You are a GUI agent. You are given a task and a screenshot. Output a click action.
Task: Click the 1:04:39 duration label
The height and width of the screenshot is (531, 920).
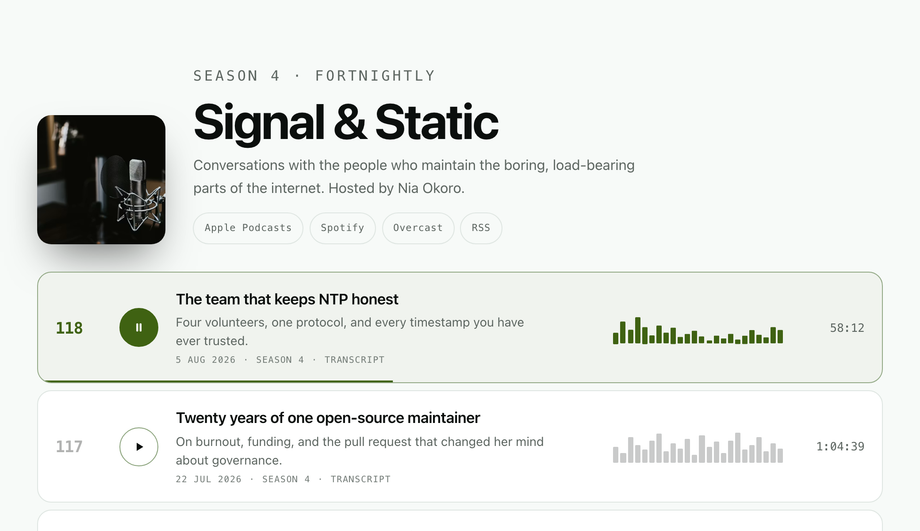(x=840, y=447)
